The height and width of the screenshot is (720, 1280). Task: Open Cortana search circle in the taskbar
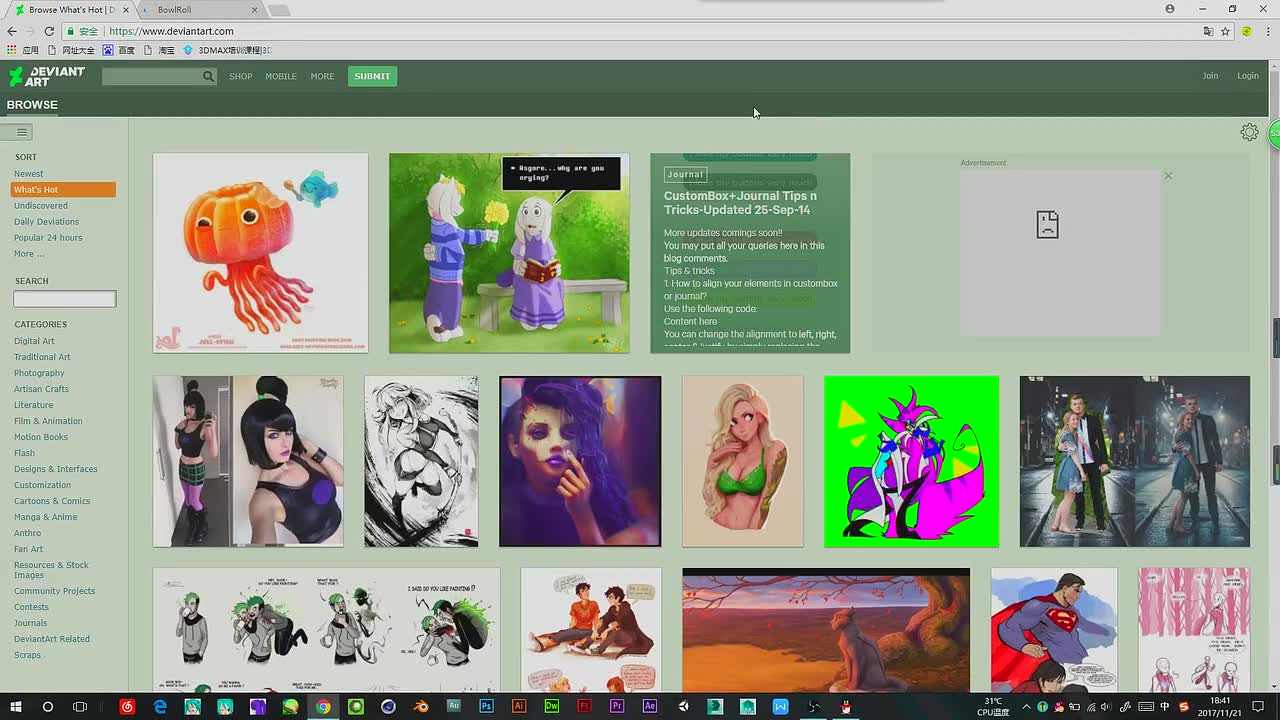click(47, 707)
